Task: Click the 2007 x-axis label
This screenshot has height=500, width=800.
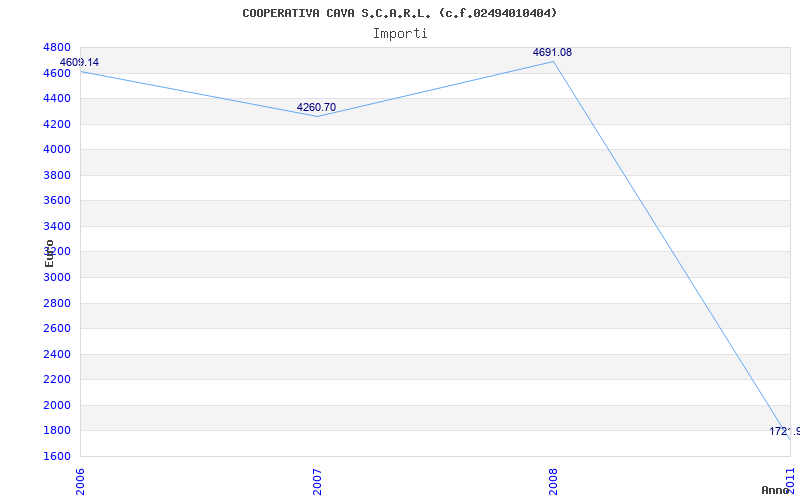Action: [317, 482]
